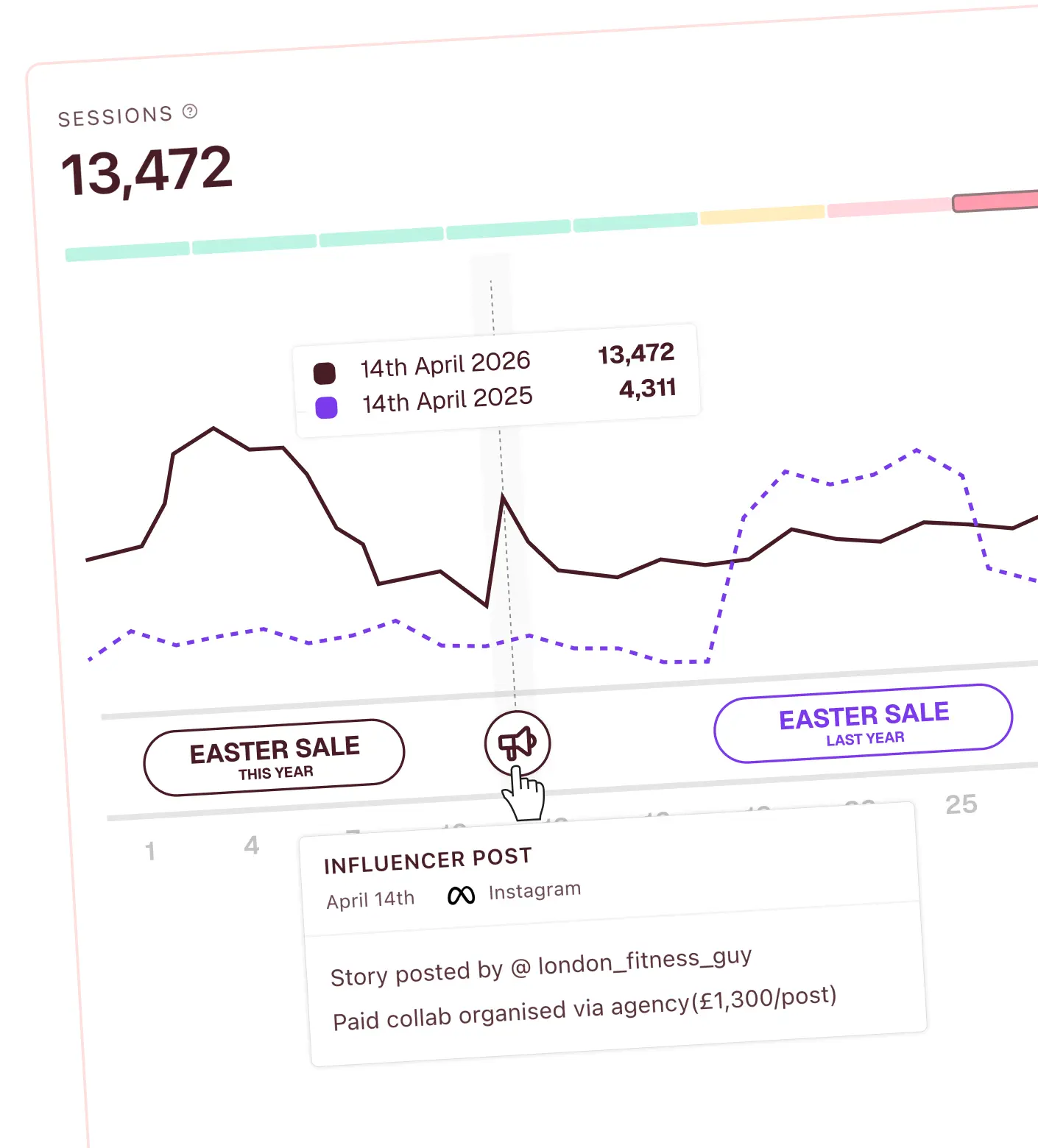The height and width of the screenshot is (1148, 1038).
Task: Click day 4 on the date axis
Action: pyautogui.click(x=252, y=846)
